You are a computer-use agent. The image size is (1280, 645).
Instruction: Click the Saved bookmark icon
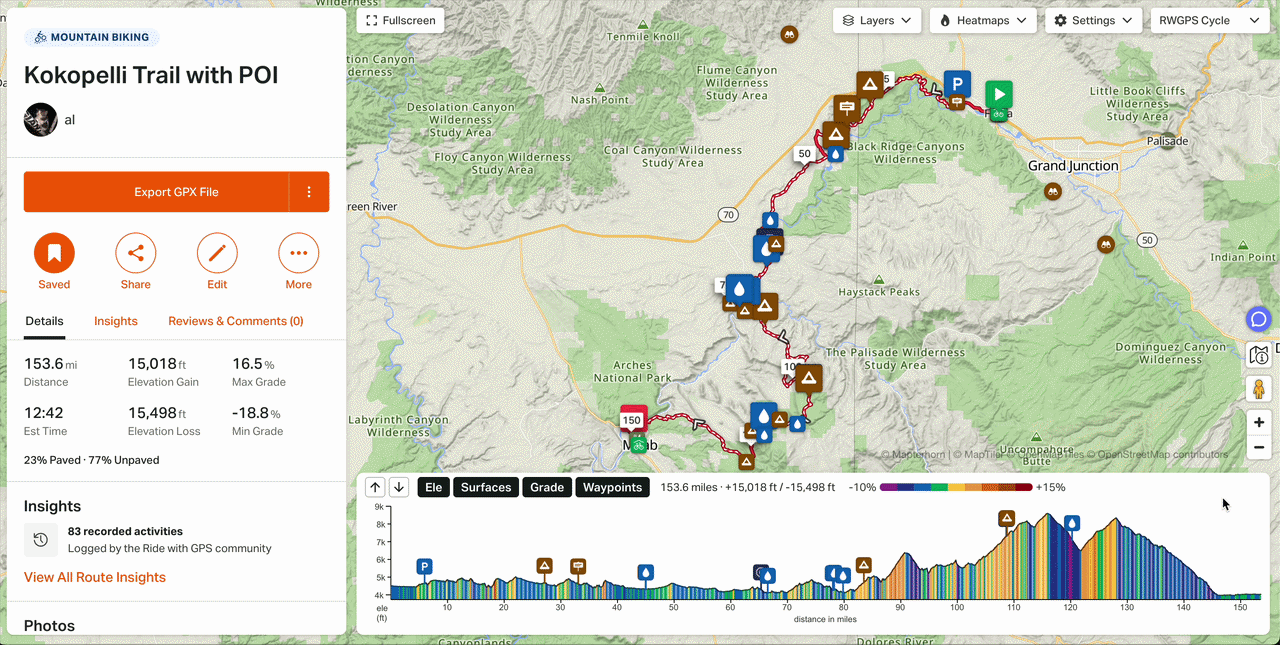click(x=54, y=254)
